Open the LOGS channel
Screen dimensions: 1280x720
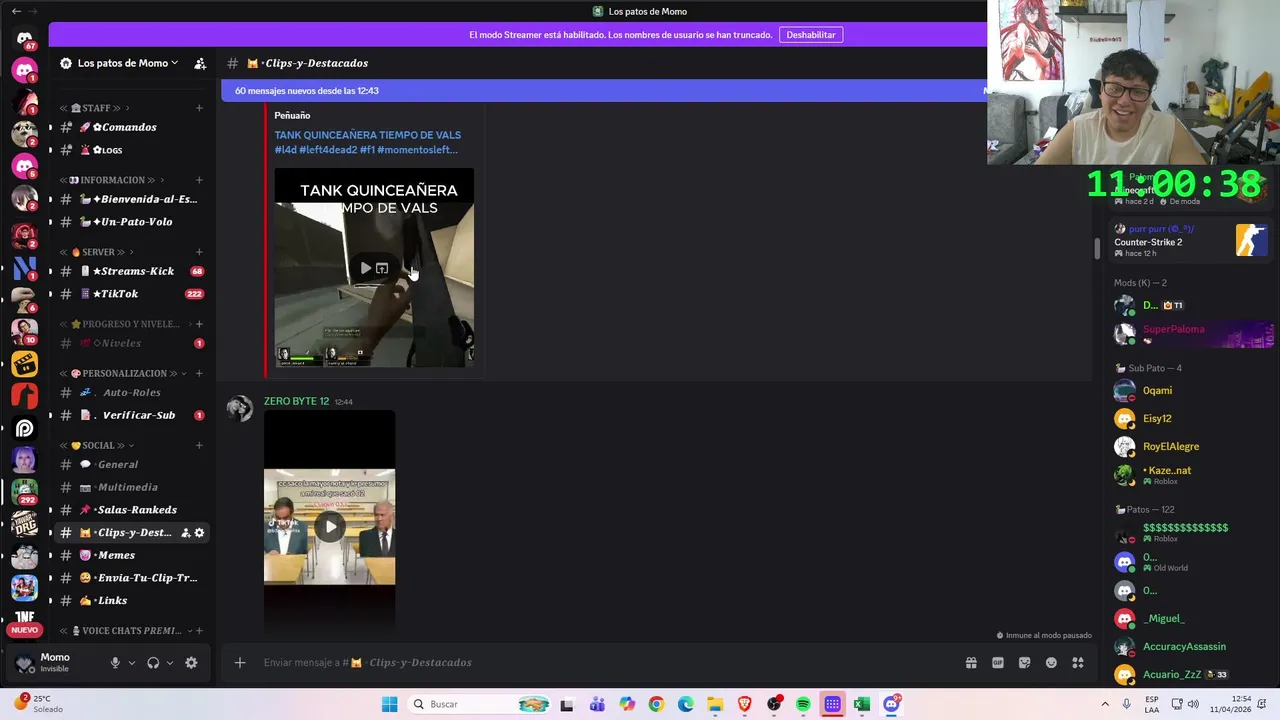(131, 150)
